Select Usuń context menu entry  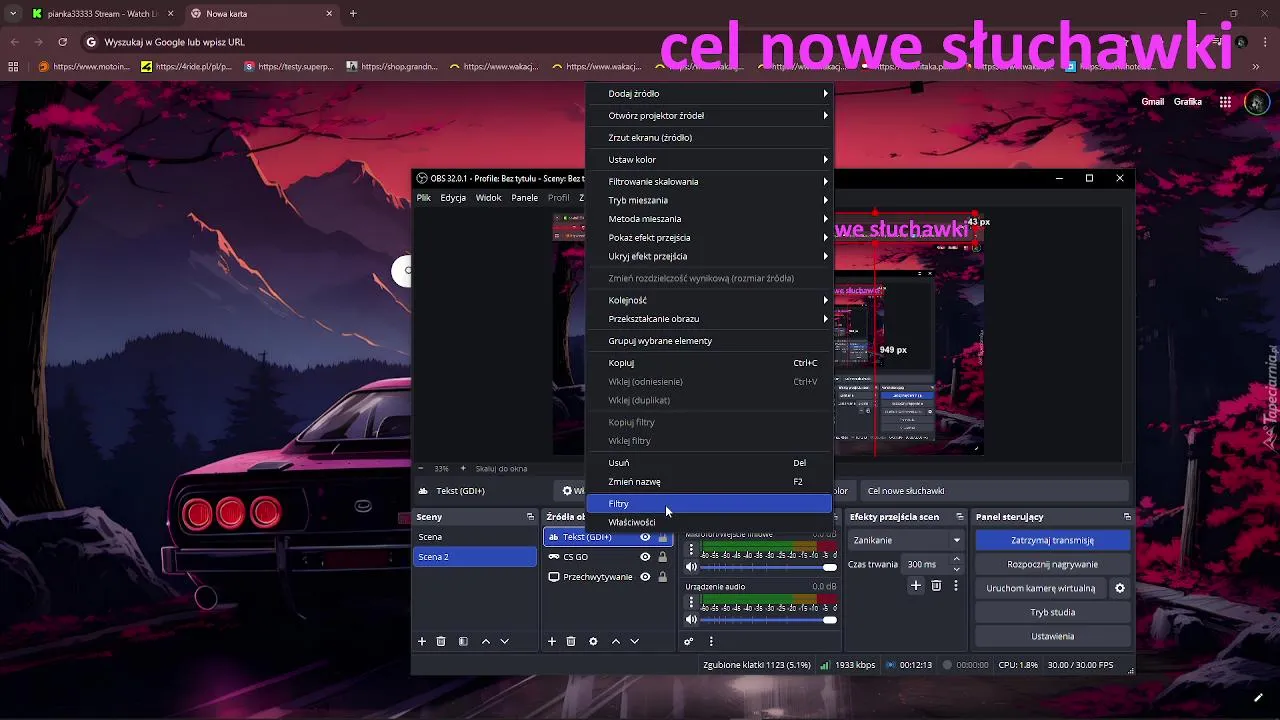710,463
